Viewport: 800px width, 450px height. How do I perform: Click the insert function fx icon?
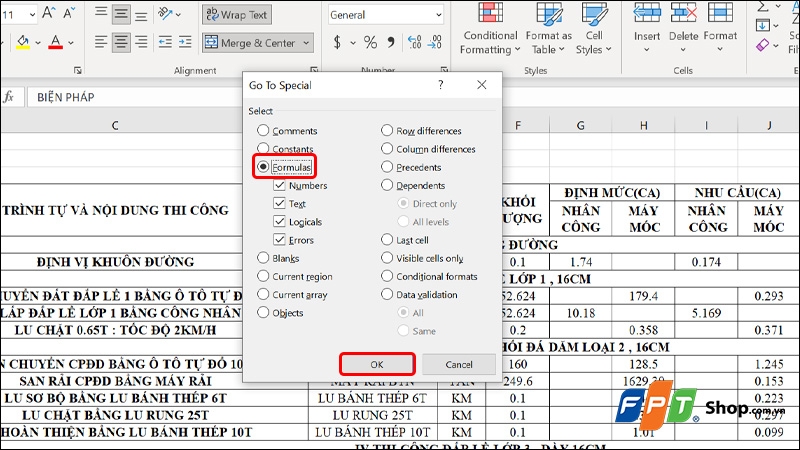click(9, 97)
